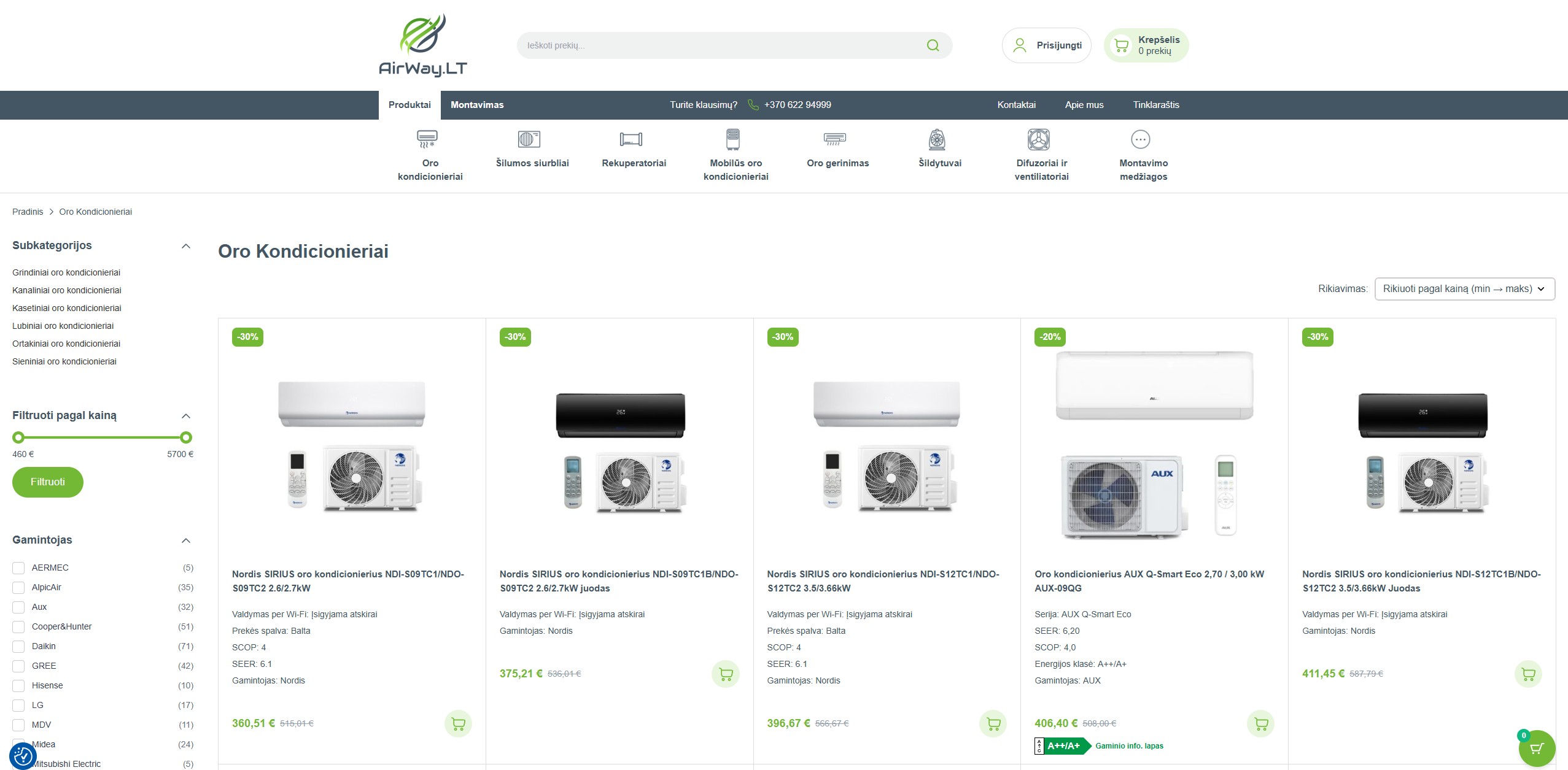Screen dimensions: 1568x770
Task: Collapse the Filtruoti pagal kainą section
Action: (186, 416)
